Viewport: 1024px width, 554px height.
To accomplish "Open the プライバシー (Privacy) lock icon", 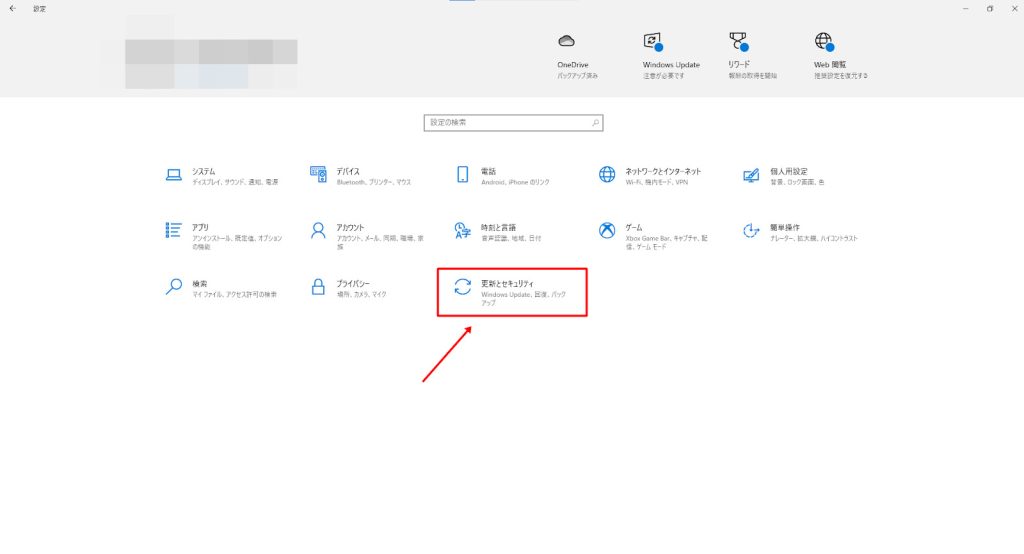I will [318, 288].
